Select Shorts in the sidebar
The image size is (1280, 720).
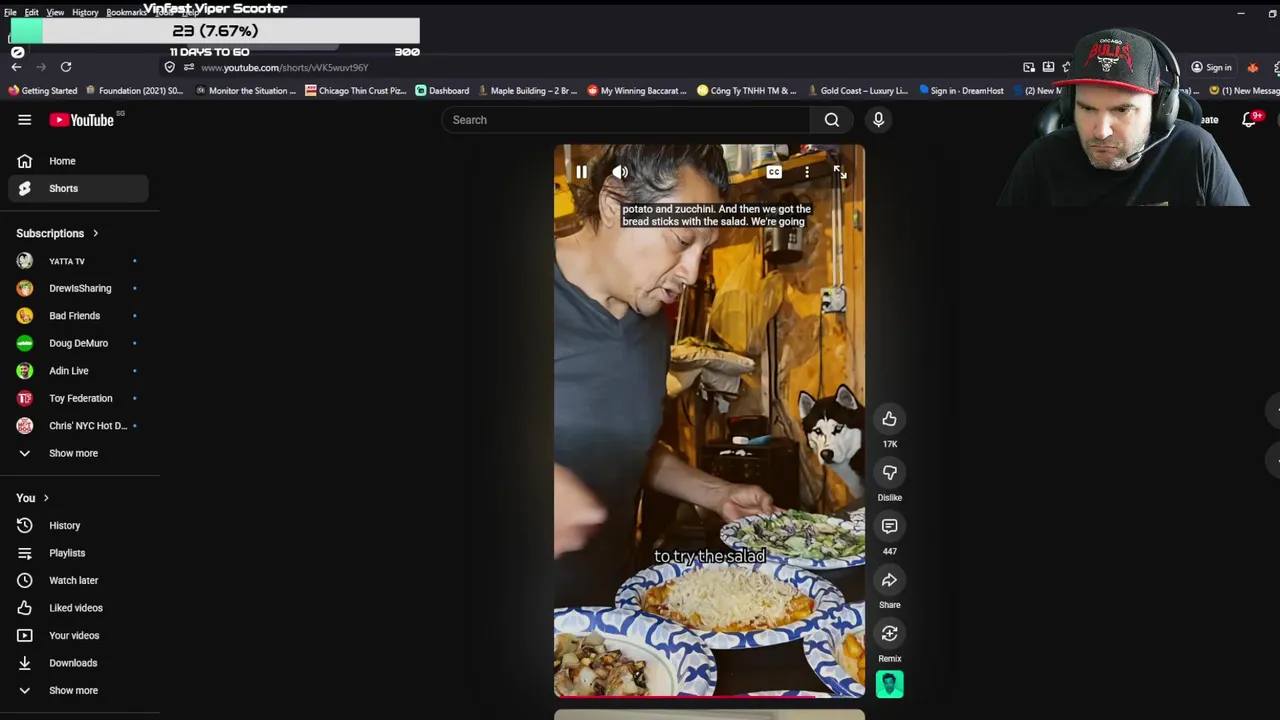point(78,188)
